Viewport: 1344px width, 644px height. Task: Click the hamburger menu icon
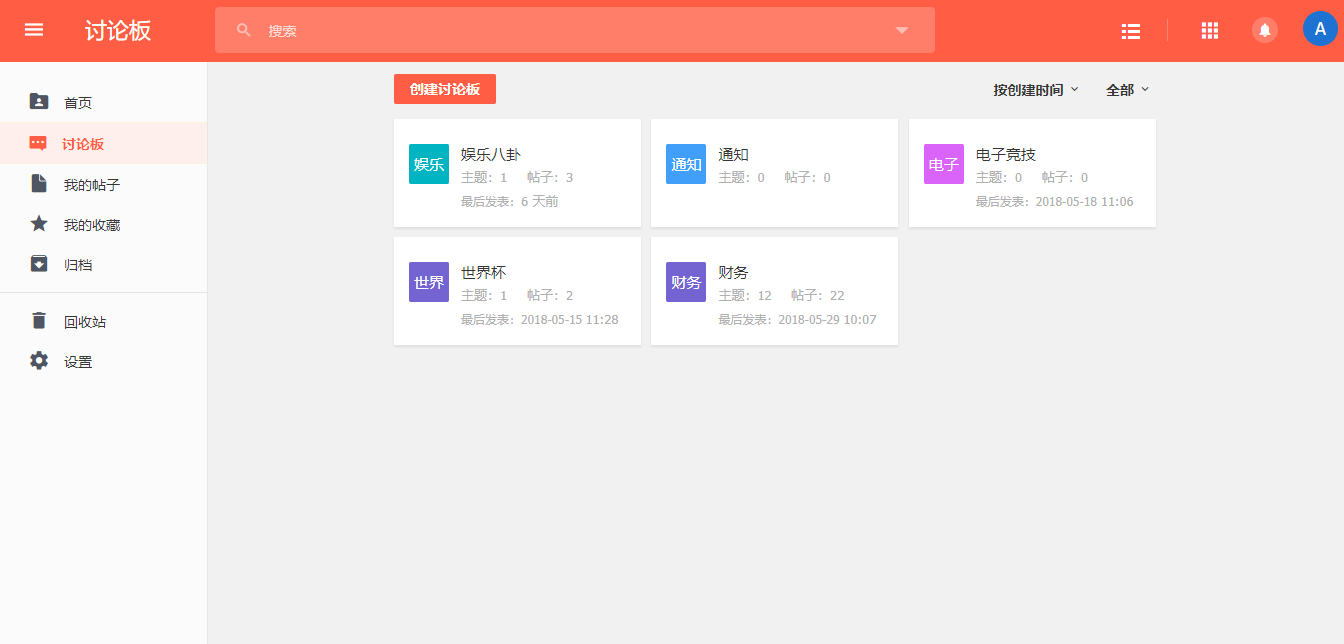coord(34,30)
